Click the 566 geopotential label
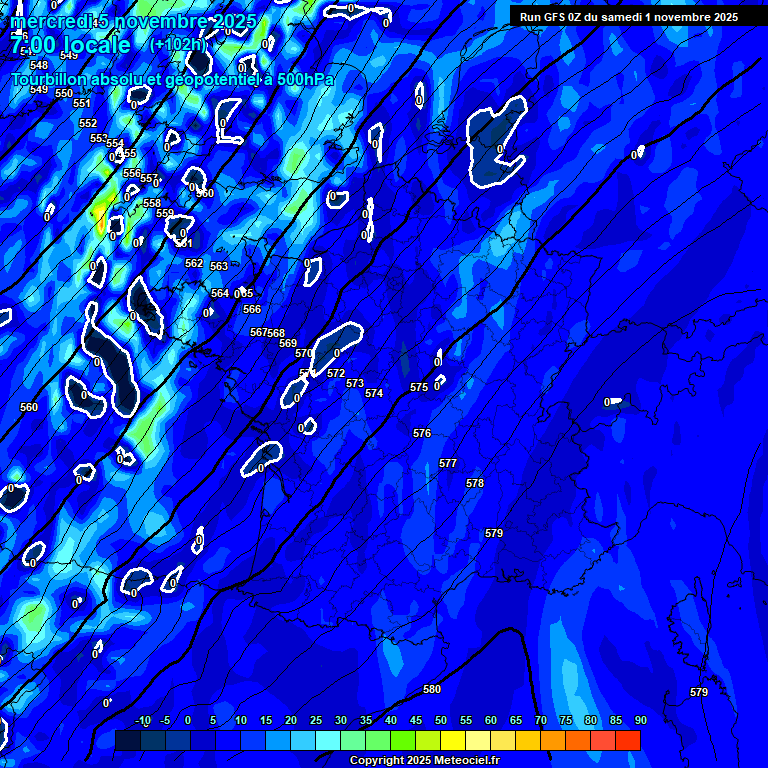This screenshot has height=768, width=768. click(252, 309)
